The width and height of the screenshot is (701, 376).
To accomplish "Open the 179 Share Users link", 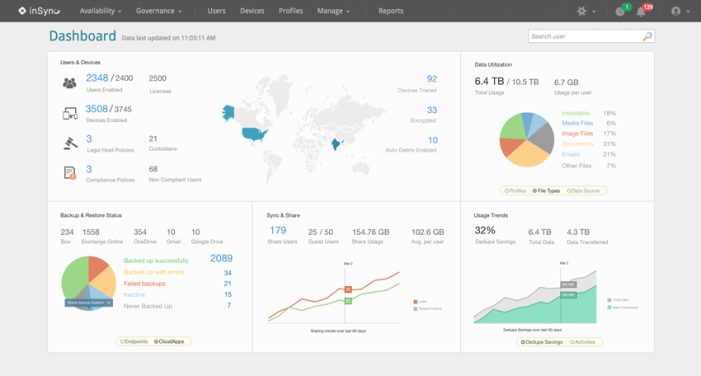I will point(278,230).
